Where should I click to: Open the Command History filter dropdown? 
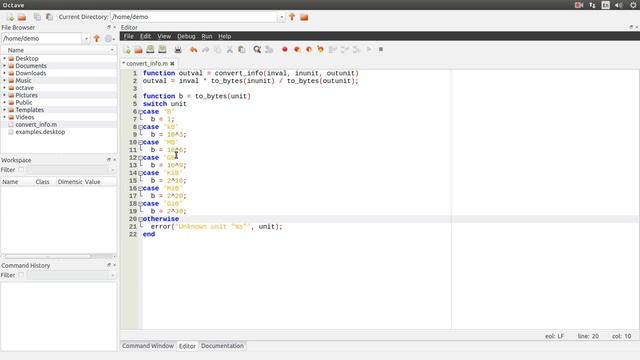pos(112,276)
